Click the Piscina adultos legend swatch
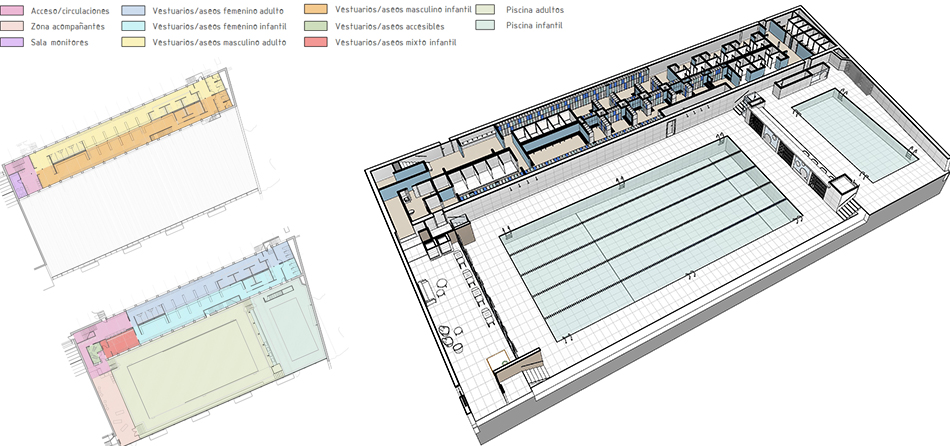The image size is (950, 446). tap(485, 9)
